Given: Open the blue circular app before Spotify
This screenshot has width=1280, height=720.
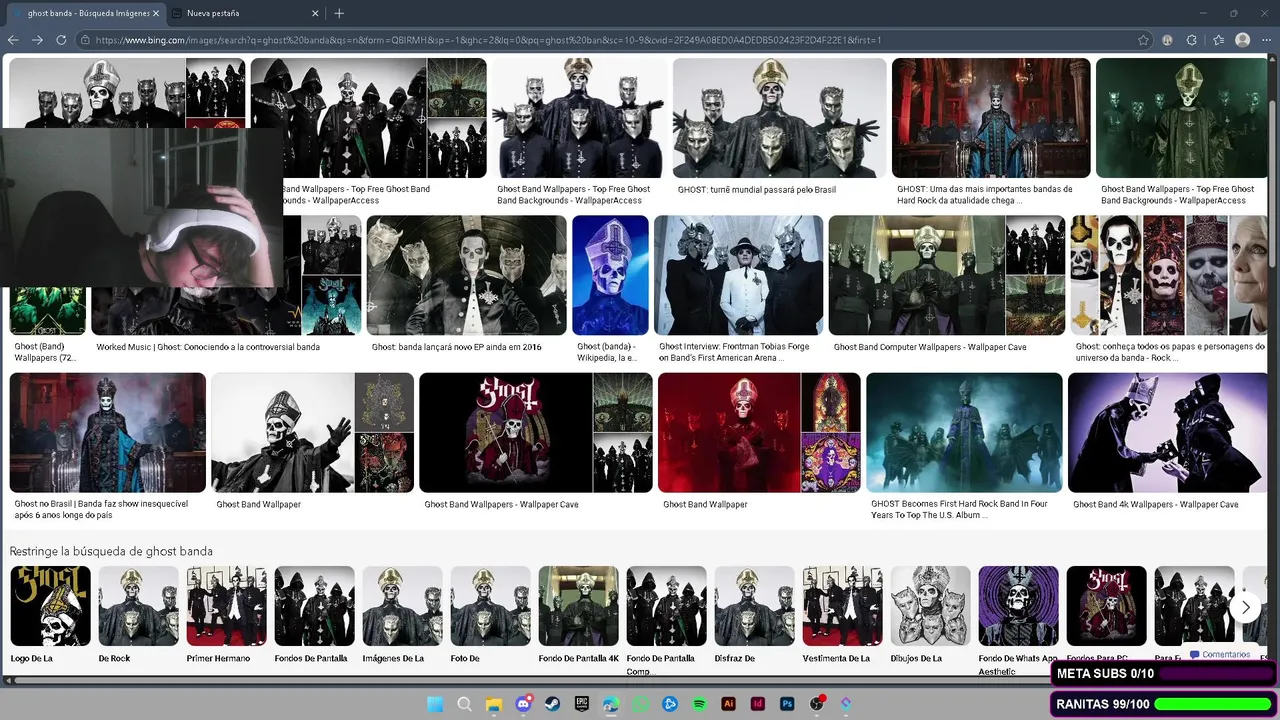Looking at the screenshot, I should click(670, 704).
